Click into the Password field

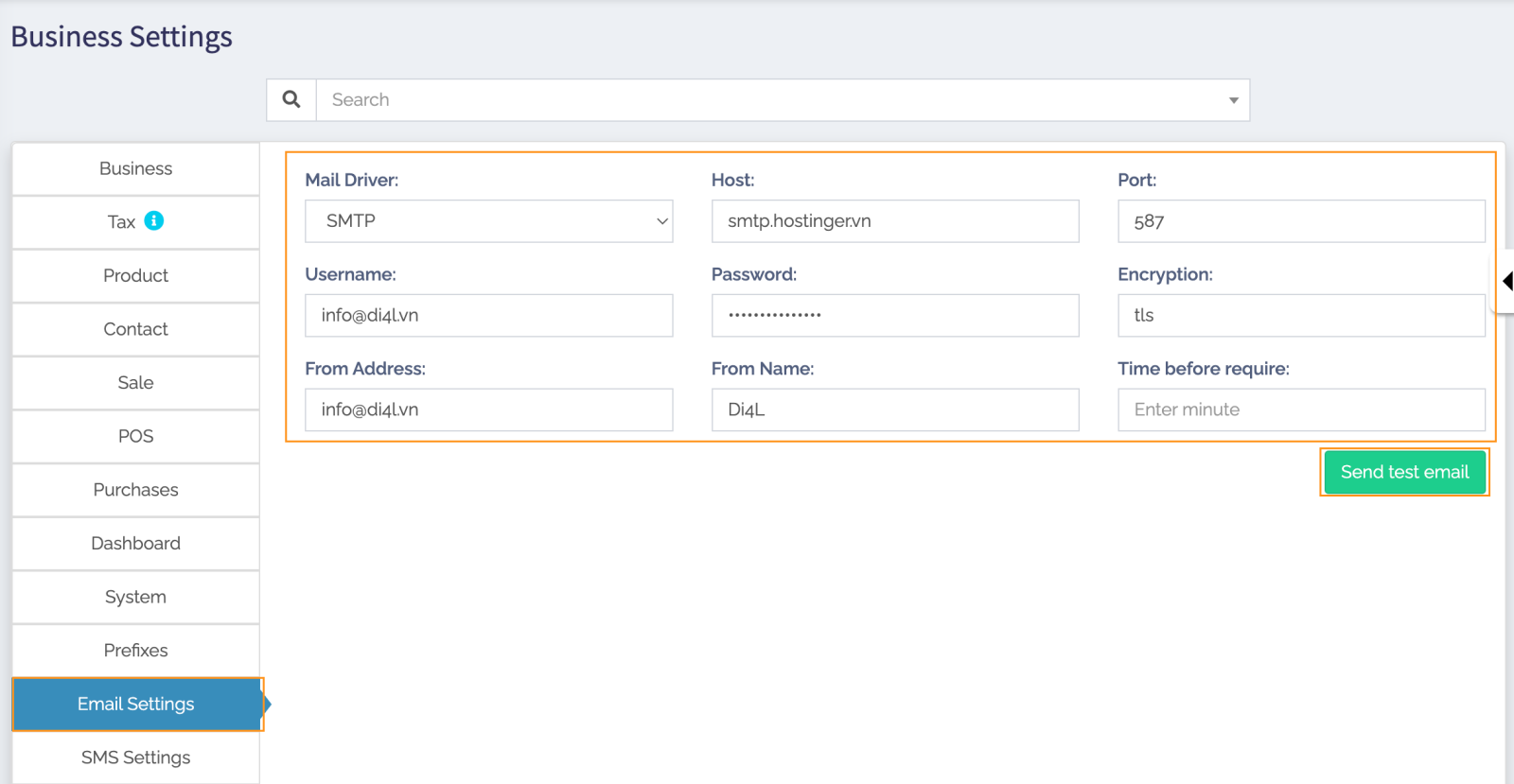tap(894, 315)
